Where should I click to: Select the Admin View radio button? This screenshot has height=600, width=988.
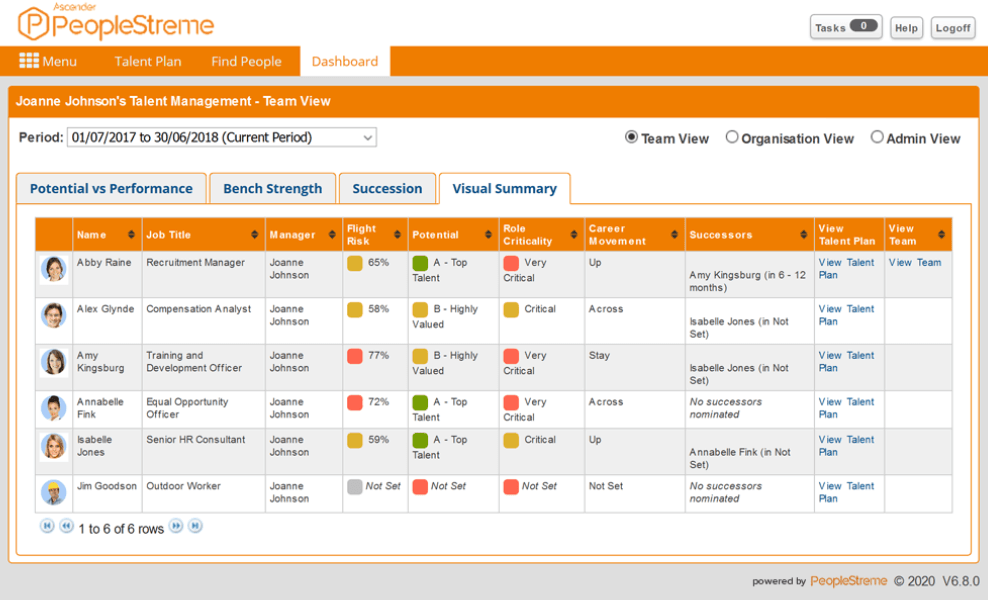click(x=877, y=138)
